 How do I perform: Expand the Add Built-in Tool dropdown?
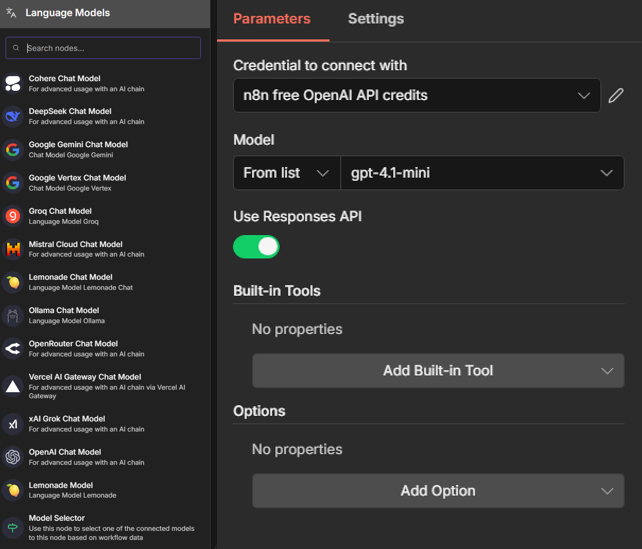click(438, 371)
